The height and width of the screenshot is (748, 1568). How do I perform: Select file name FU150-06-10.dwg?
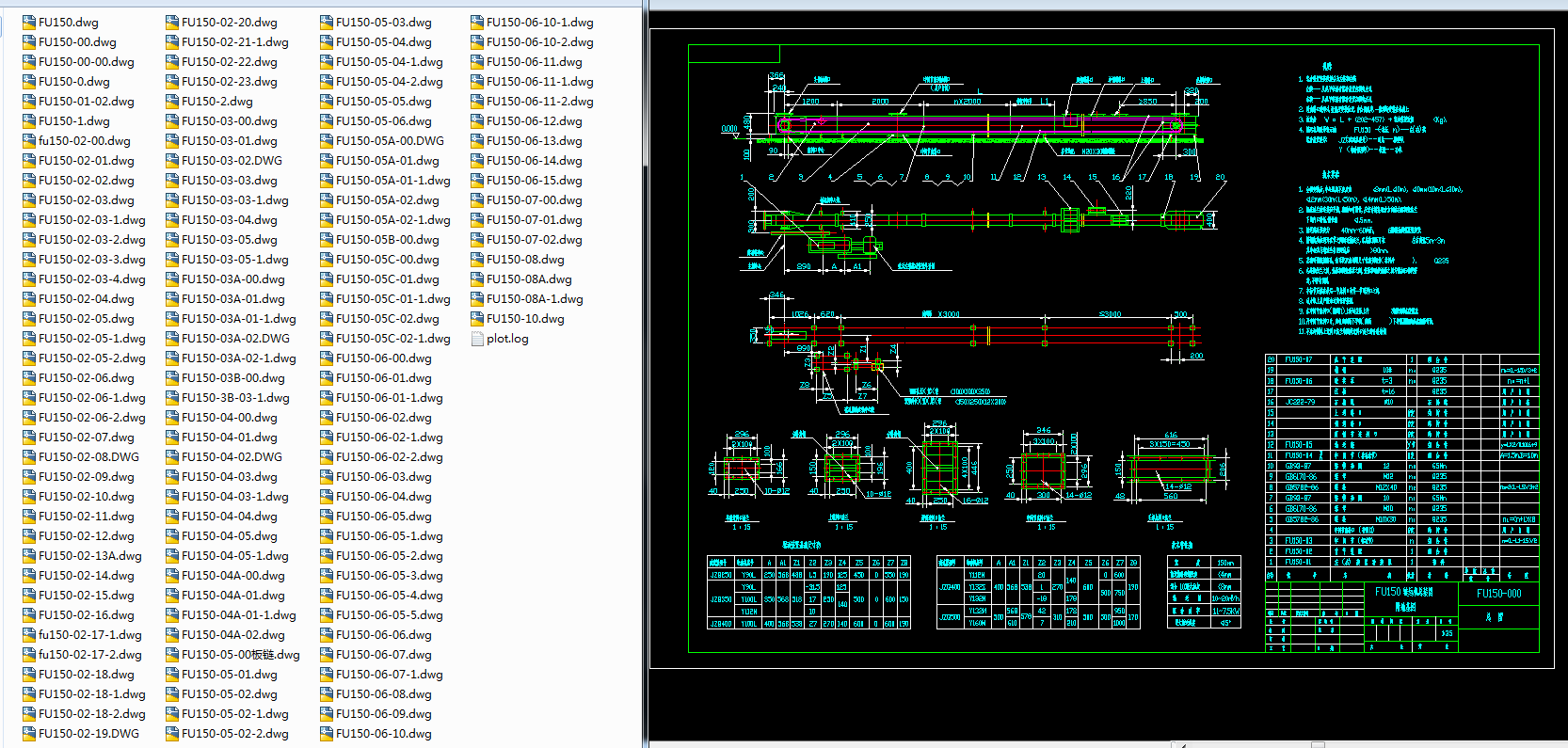click(x=383, y=734)
